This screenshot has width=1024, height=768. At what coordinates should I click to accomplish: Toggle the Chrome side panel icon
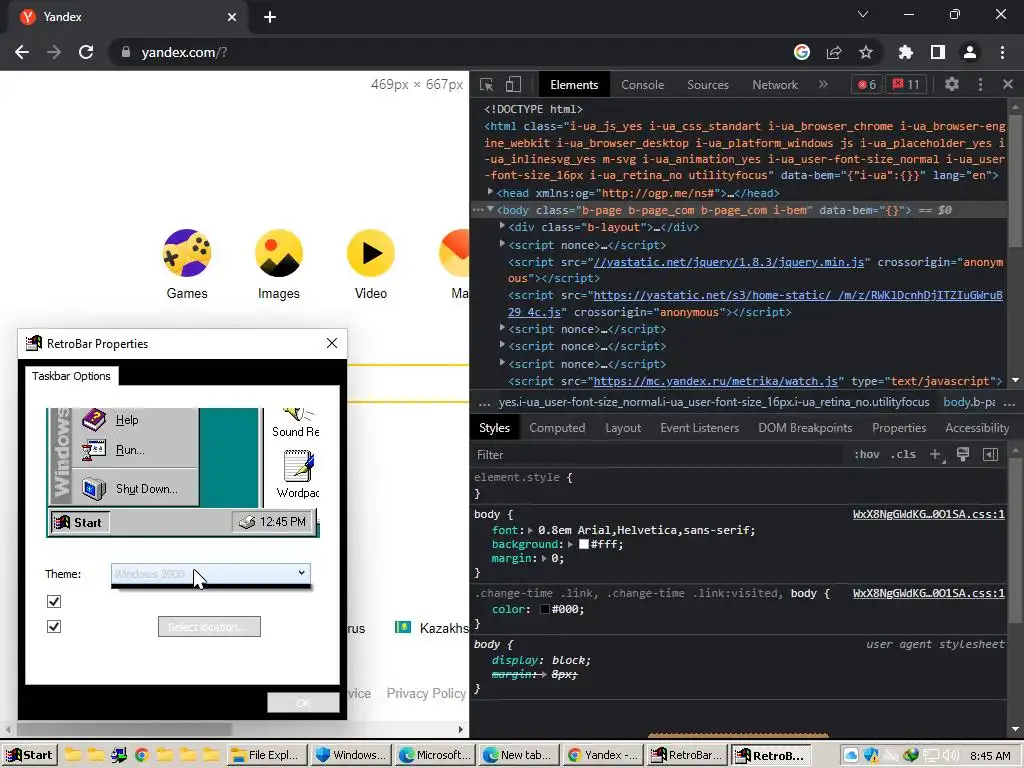(938, 52)
